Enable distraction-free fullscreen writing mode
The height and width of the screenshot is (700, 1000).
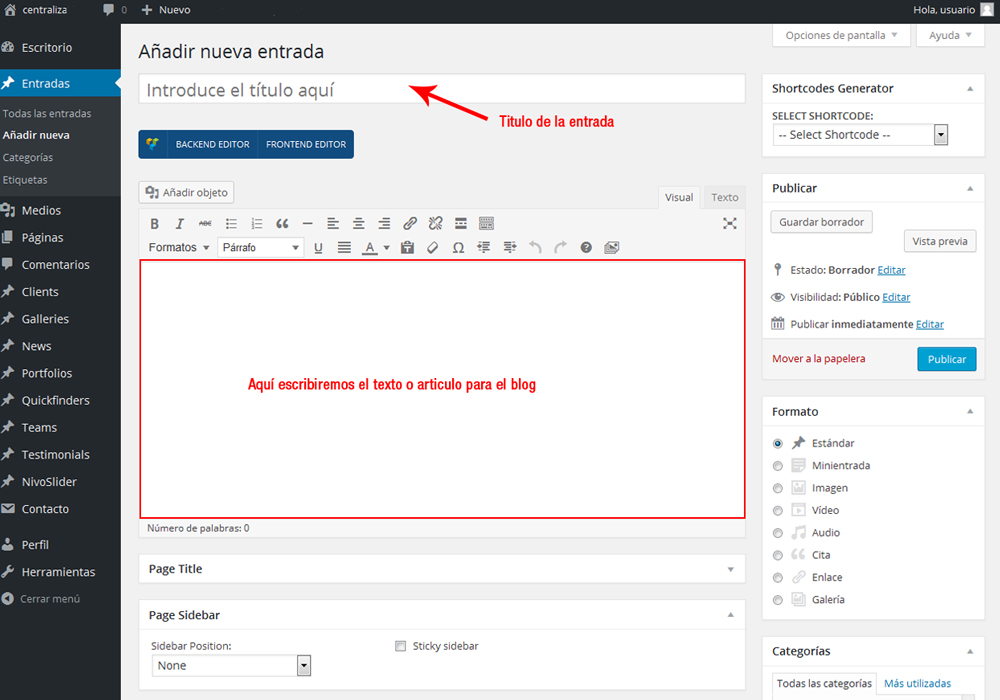pyautogui.click(x=730, y=224)
